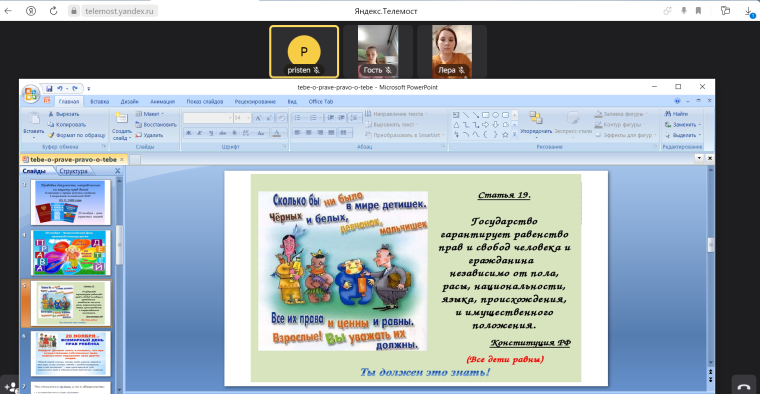Switch to the Вставка ribbon tab
The height and width of the screenshot is (394, 760).
tap(99, 101)
